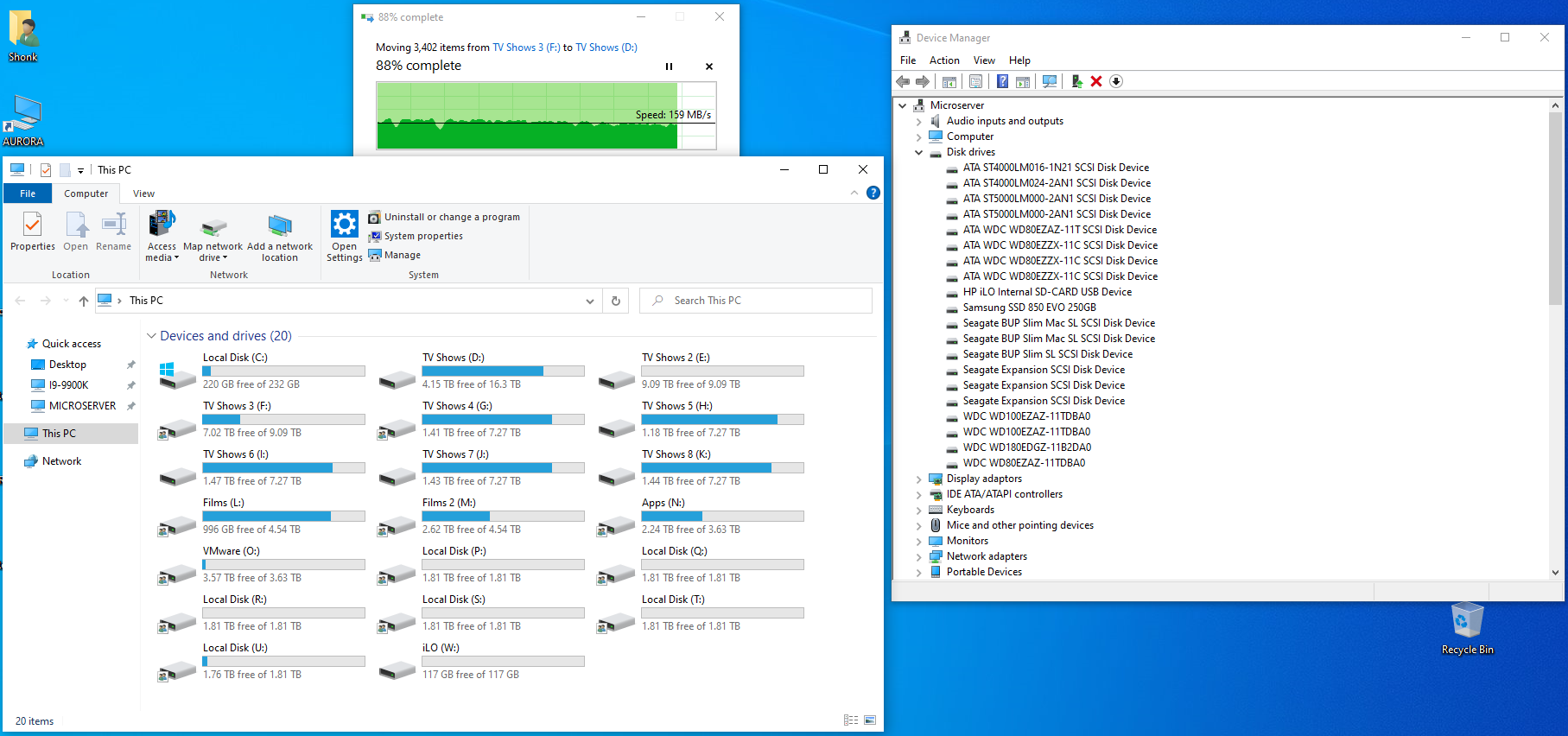Image resolution: width=1568 pixels, height=736 pixels.
Task: Open MICROSERVER in navigation pane
Action: (x=82, y=406)
